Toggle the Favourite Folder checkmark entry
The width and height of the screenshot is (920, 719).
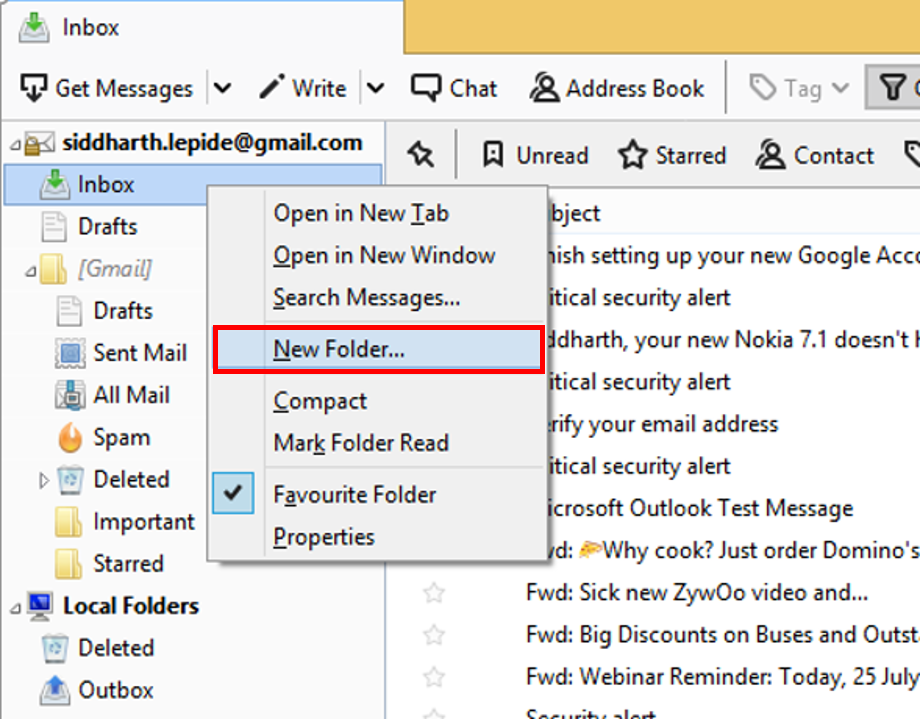click(377, 494)
